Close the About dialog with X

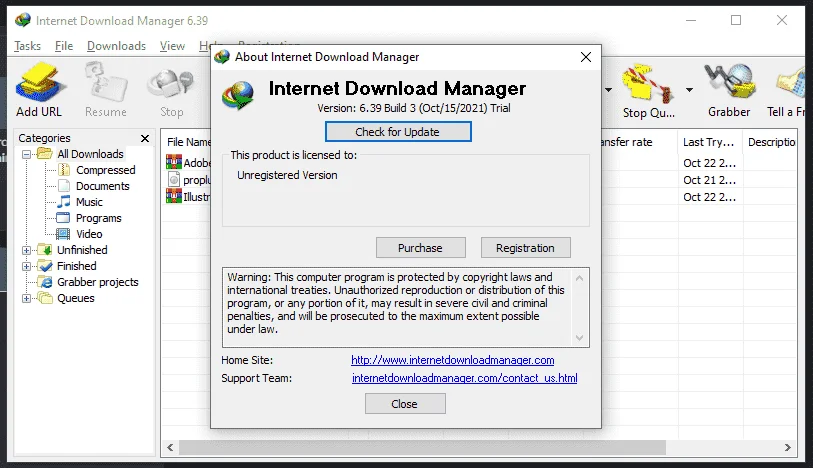pos(586,57)
